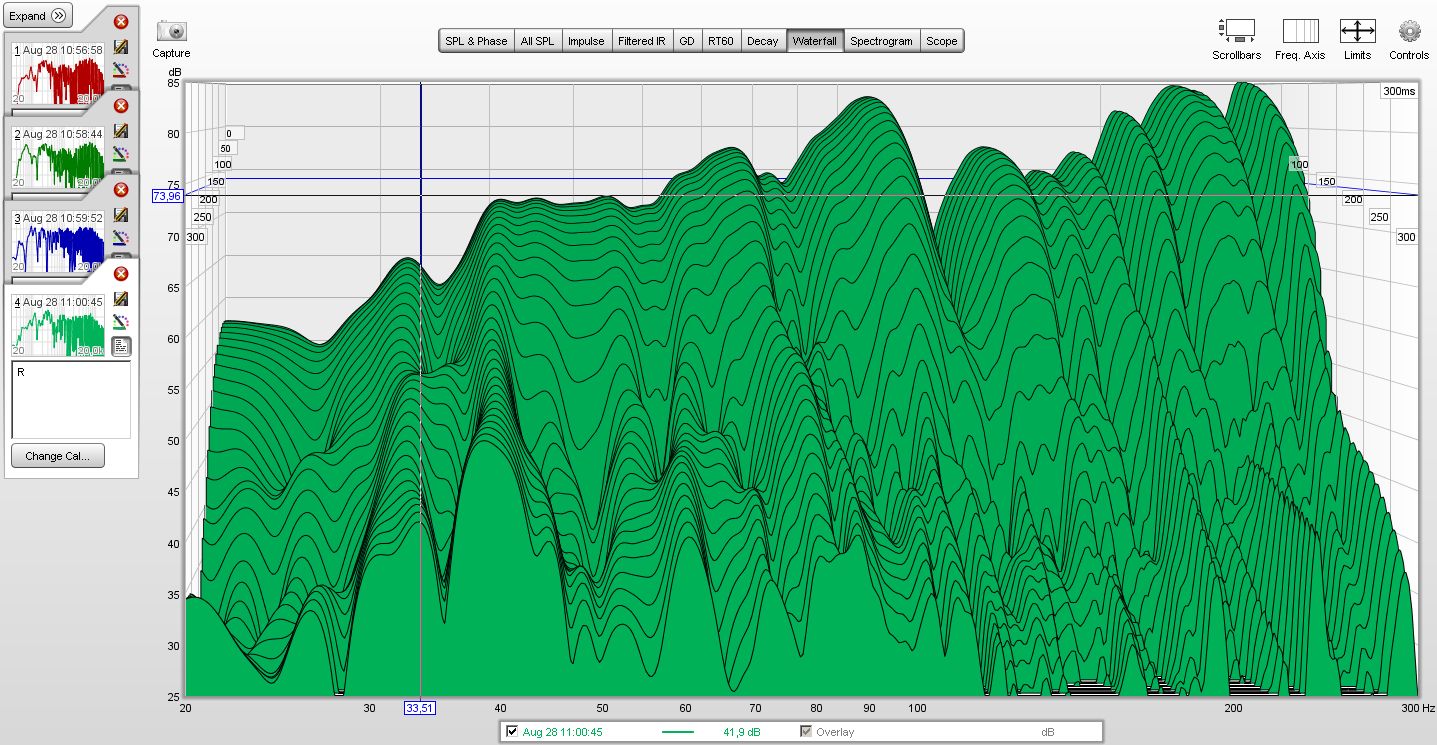Open the Change Cal... dialog

(58, 456)
